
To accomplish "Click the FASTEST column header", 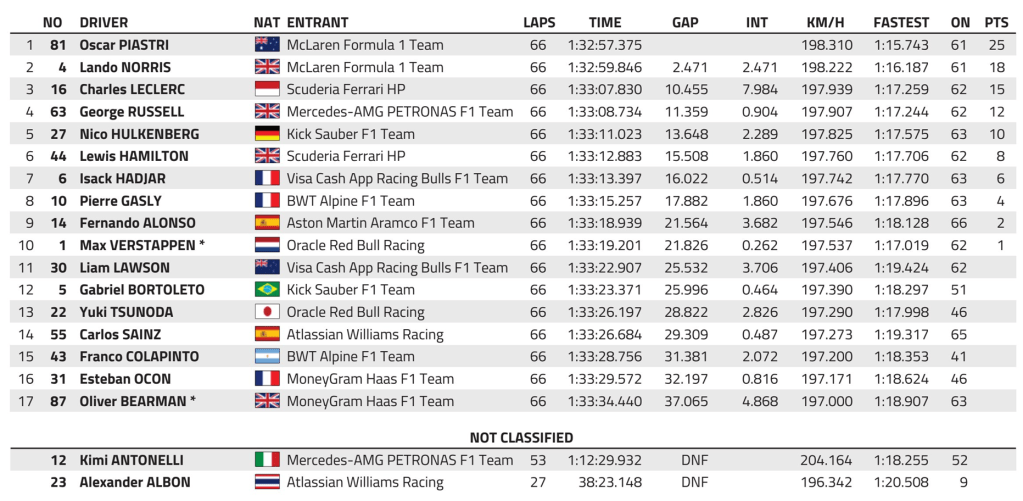I will (x=900, y=22).
